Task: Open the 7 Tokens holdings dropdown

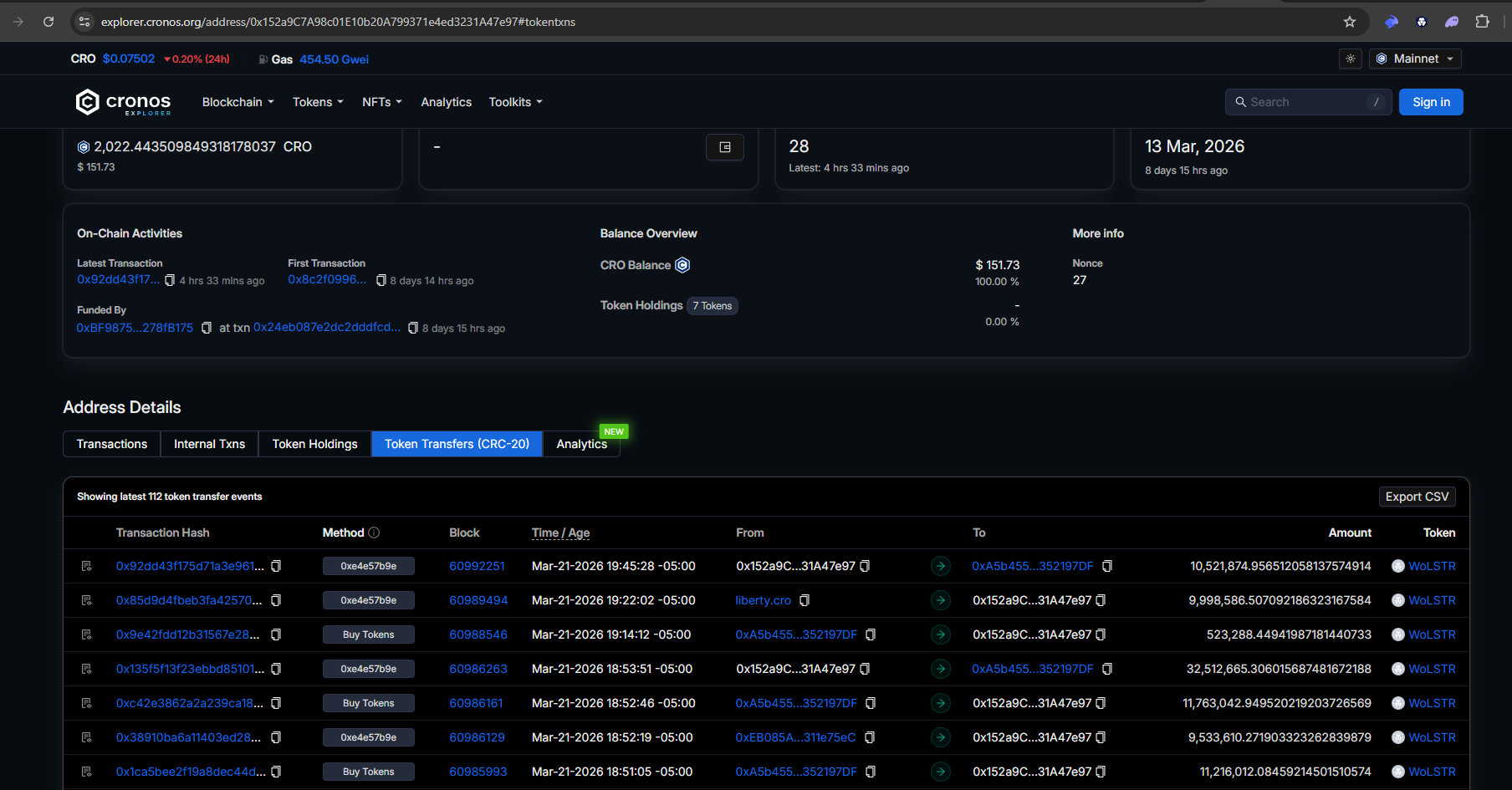Action: tap(713, 306)
